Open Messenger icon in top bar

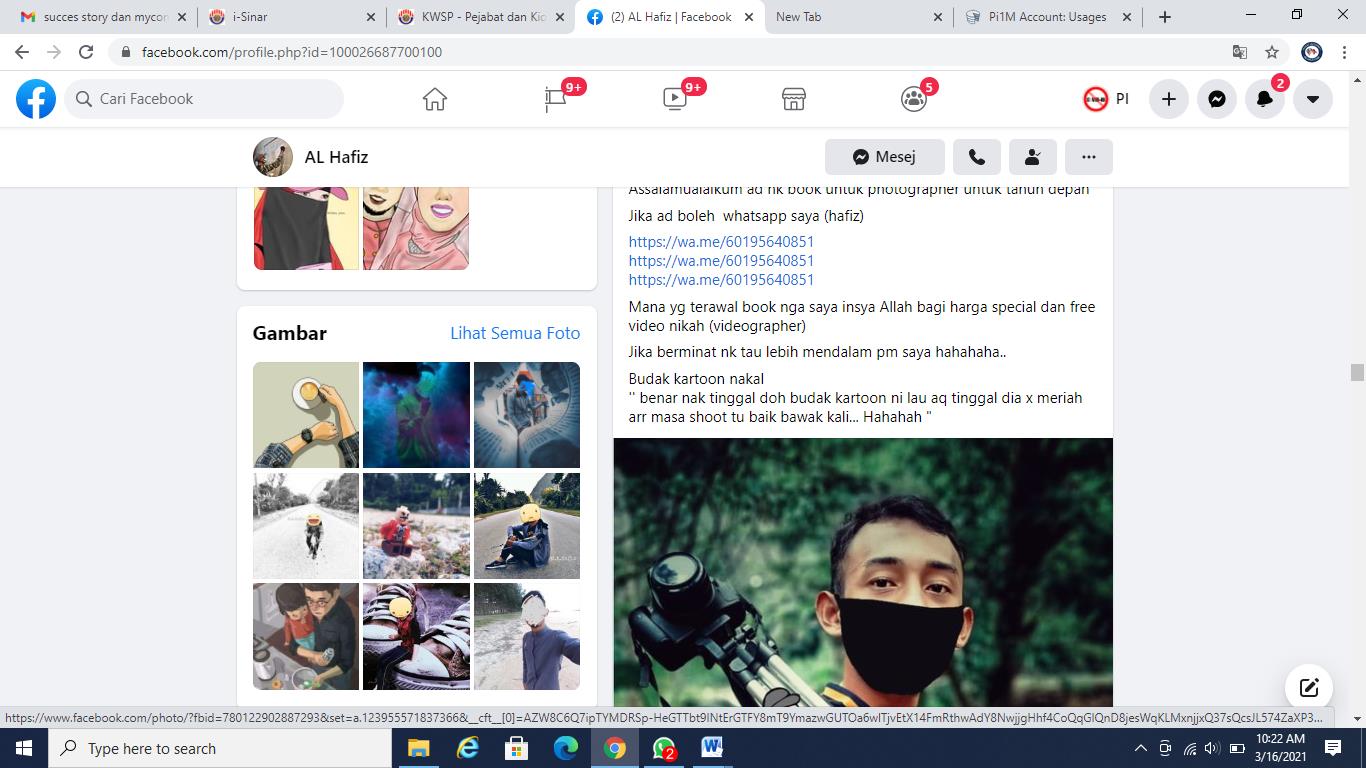(1216, 99)
